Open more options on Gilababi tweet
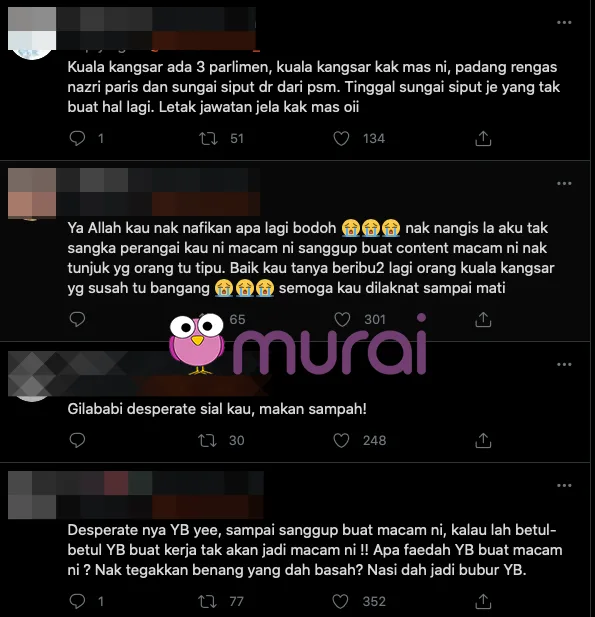Screen dimensions: 595x617 click(x=564, y=364)
